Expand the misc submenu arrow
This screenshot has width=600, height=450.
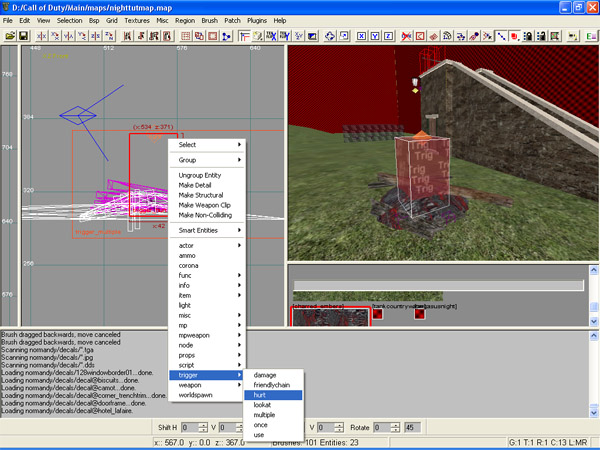coord(240,315)
